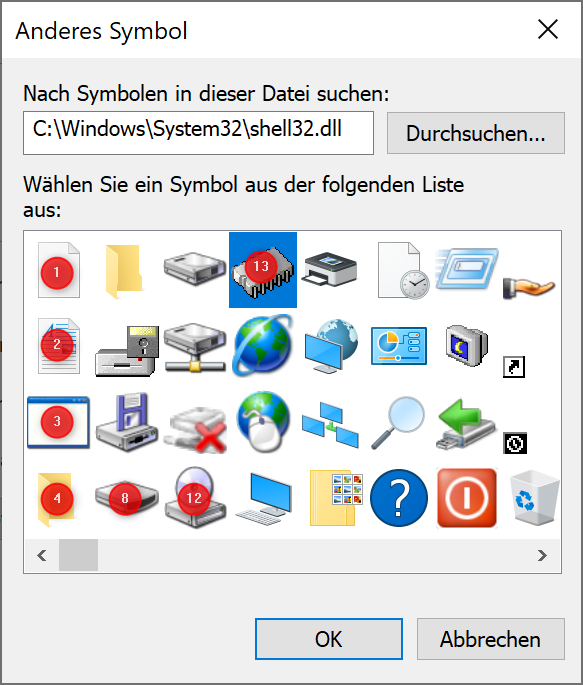583x685 pixels.
Task: Click the shell32.dll file path field
Action: tap(198, 133)
